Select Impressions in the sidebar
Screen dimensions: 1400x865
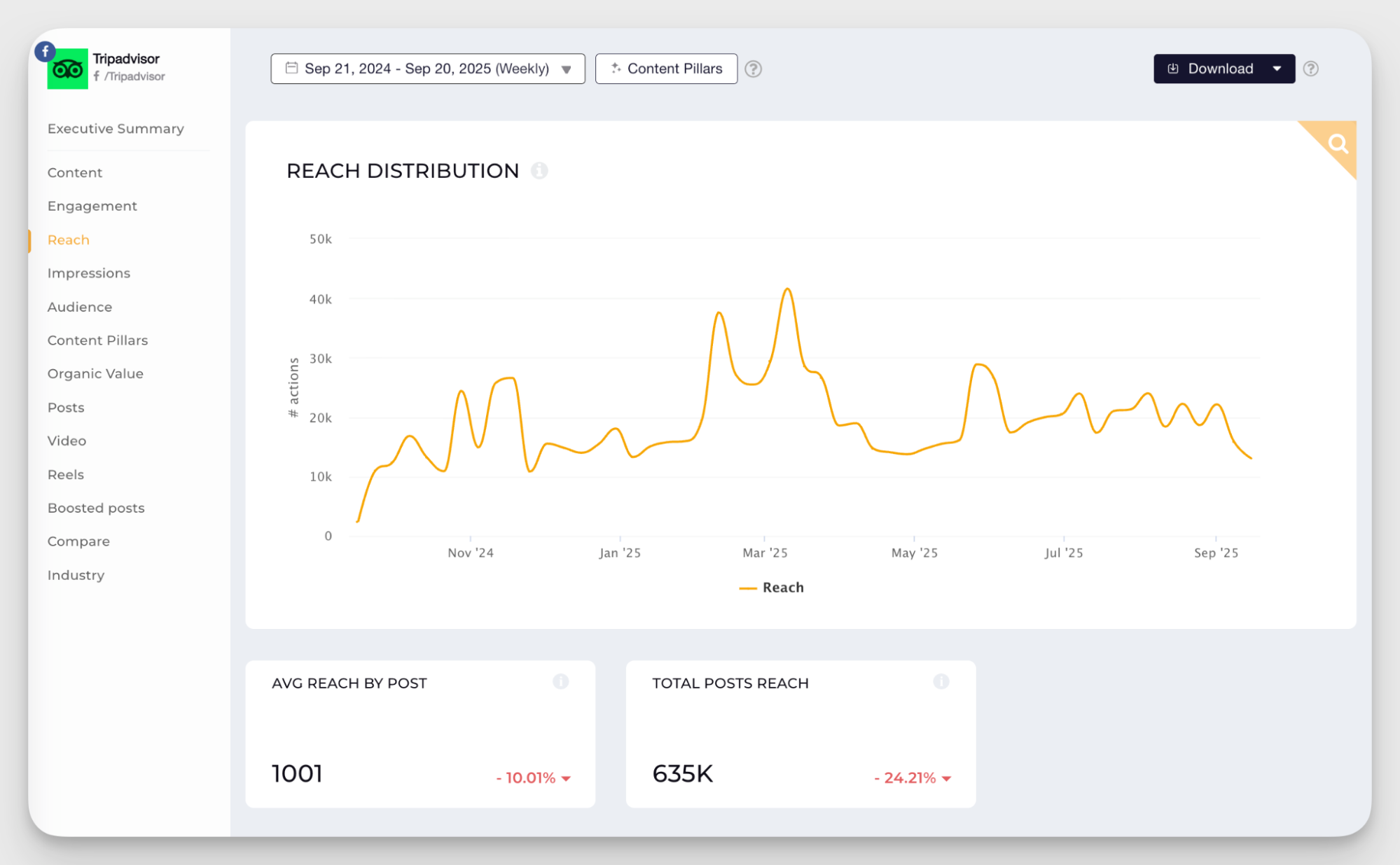pos(88,273)
